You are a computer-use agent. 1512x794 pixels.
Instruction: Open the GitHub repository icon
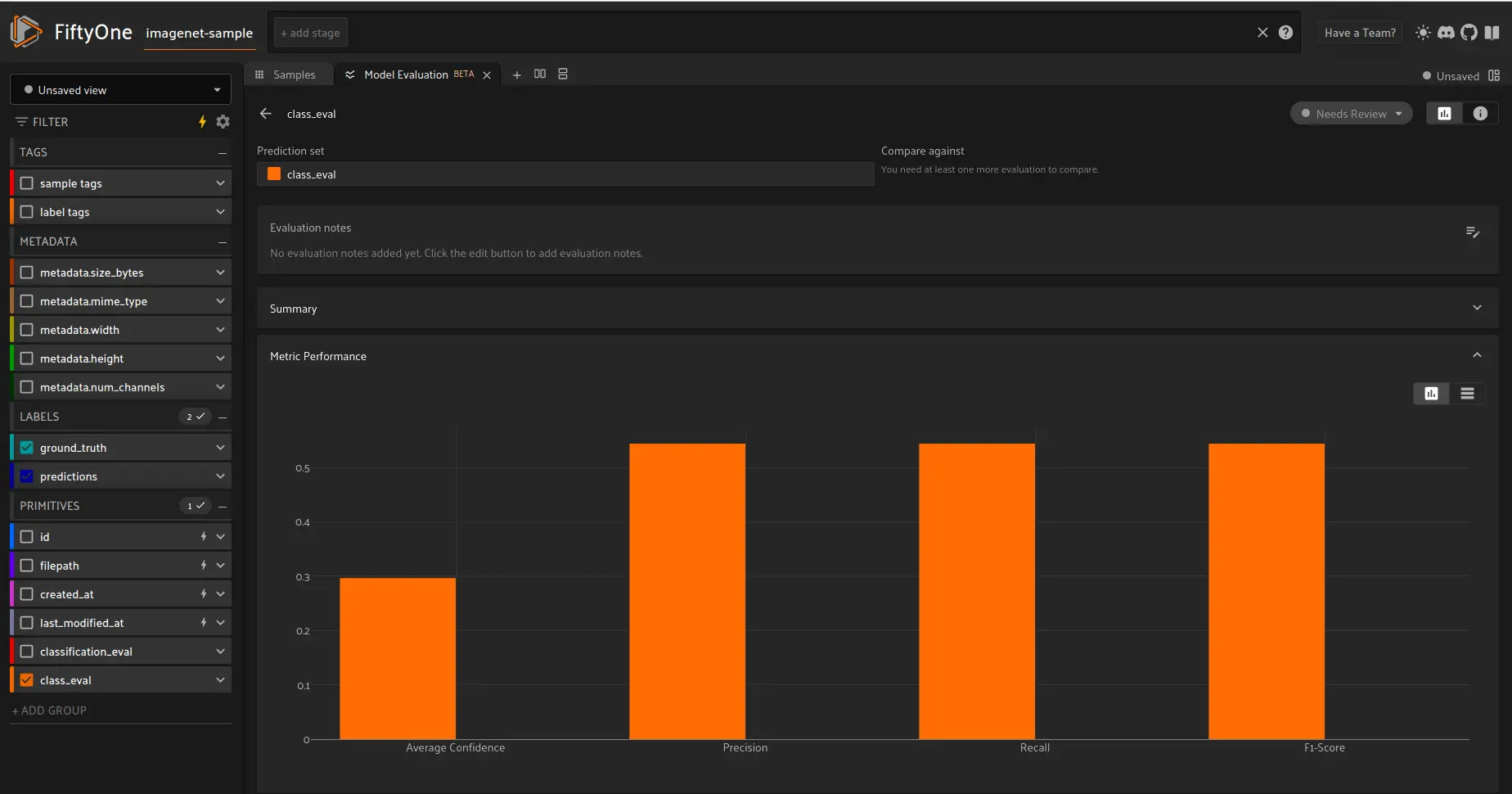[x=1469, y=33]
